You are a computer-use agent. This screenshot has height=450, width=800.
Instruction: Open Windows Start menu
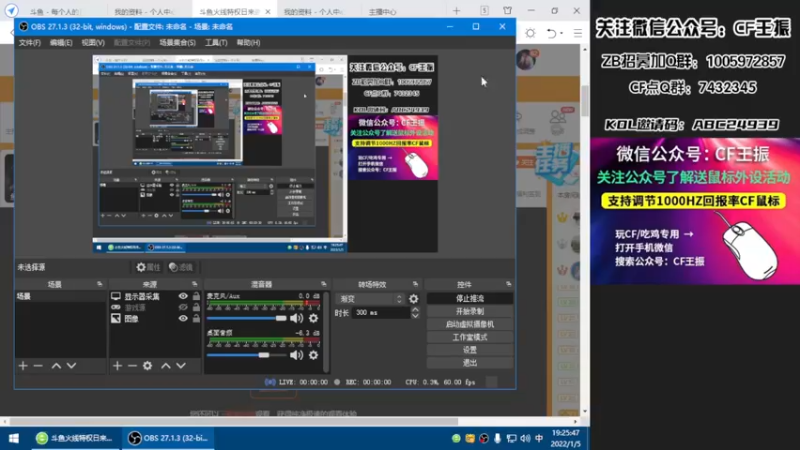[14, 438]
